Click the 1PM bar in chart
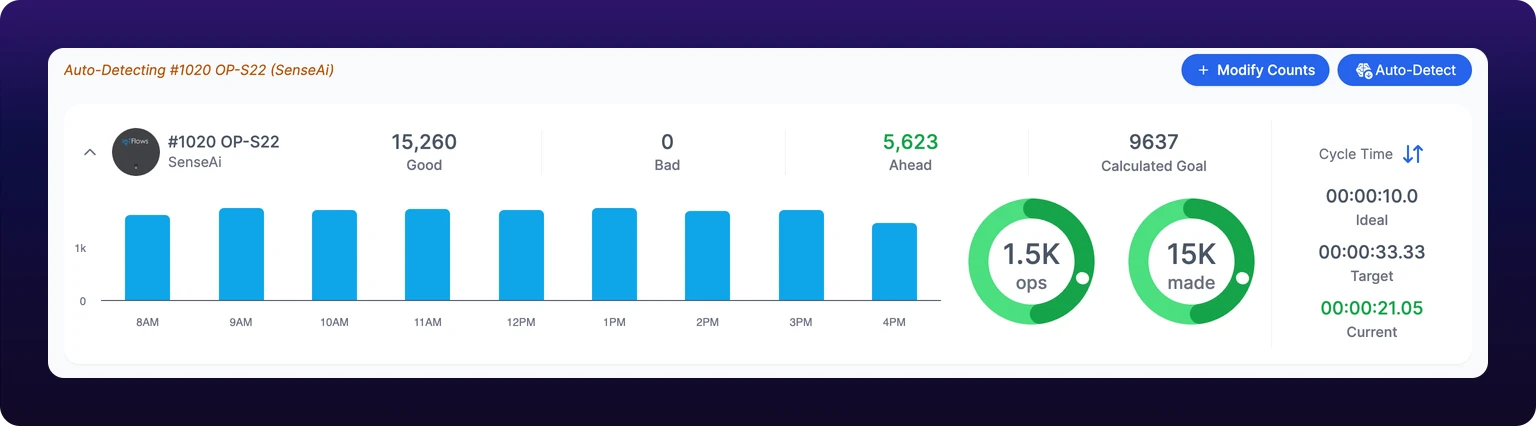 614,254
